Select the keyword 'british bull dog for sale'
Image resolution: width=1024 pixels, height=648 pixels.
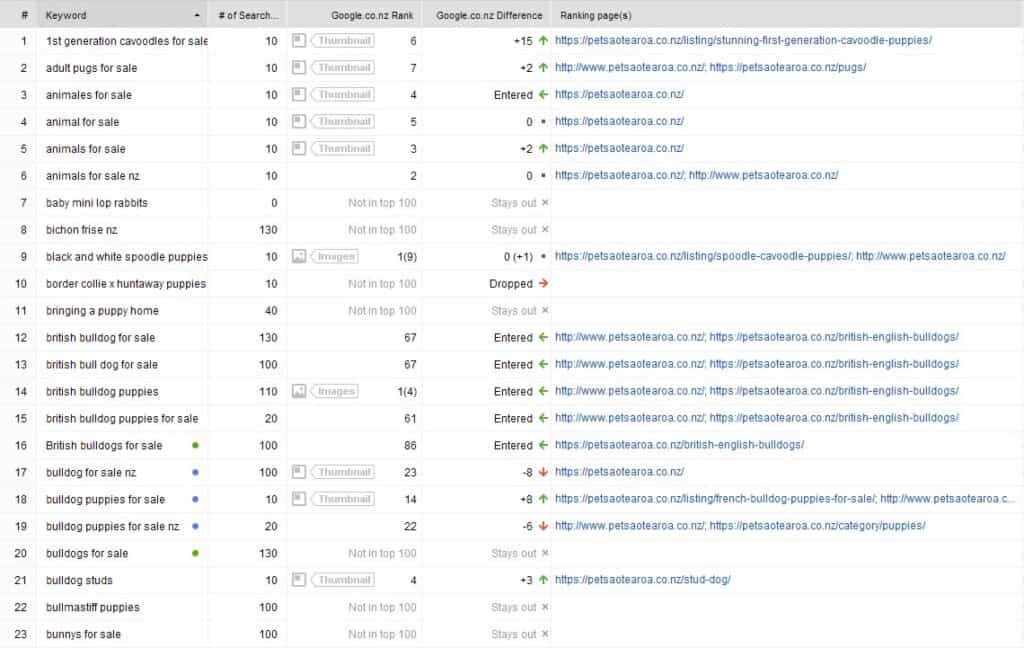[102, 364]
